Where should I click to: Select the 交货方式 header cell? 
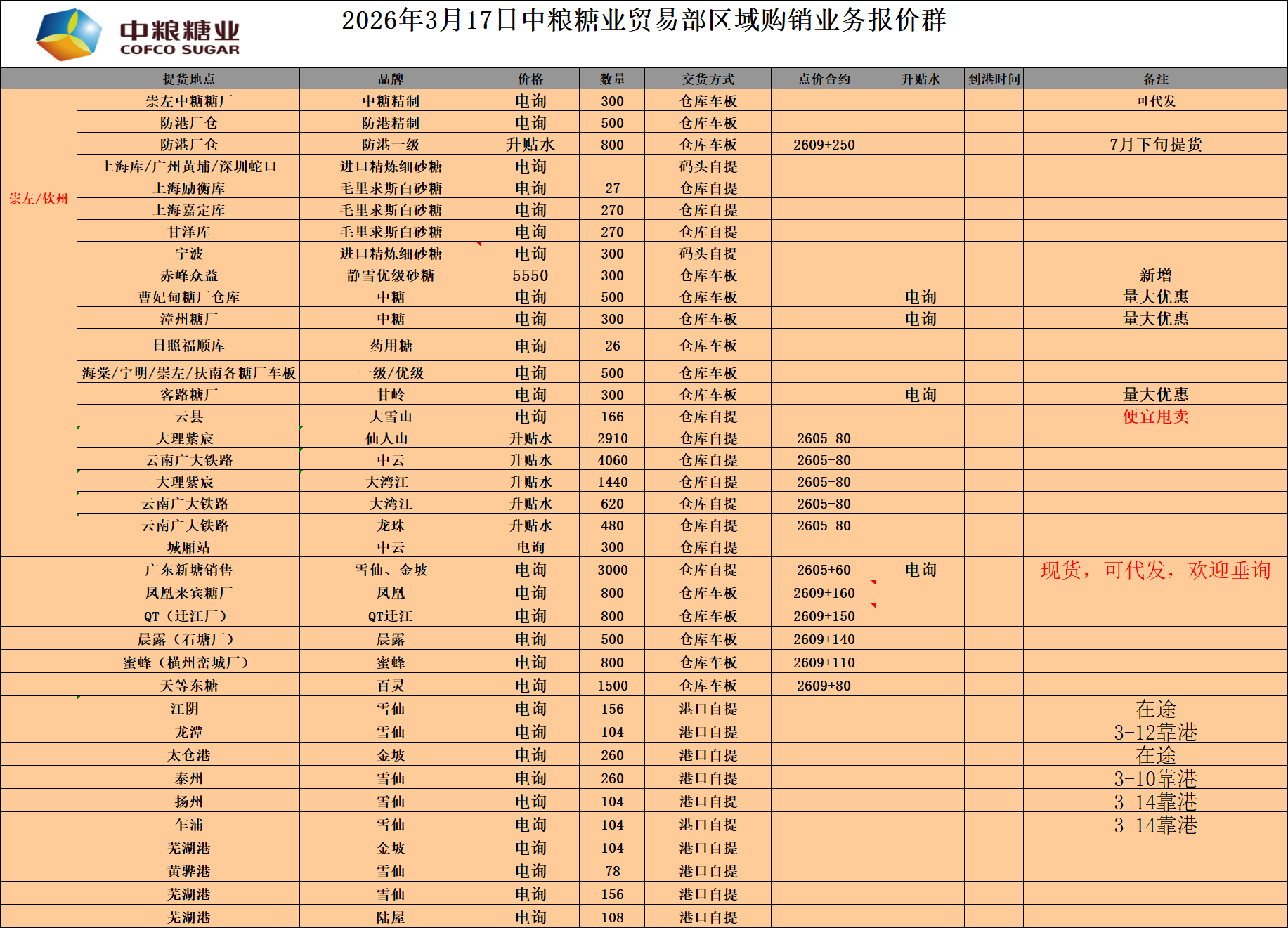pos(708,79)
